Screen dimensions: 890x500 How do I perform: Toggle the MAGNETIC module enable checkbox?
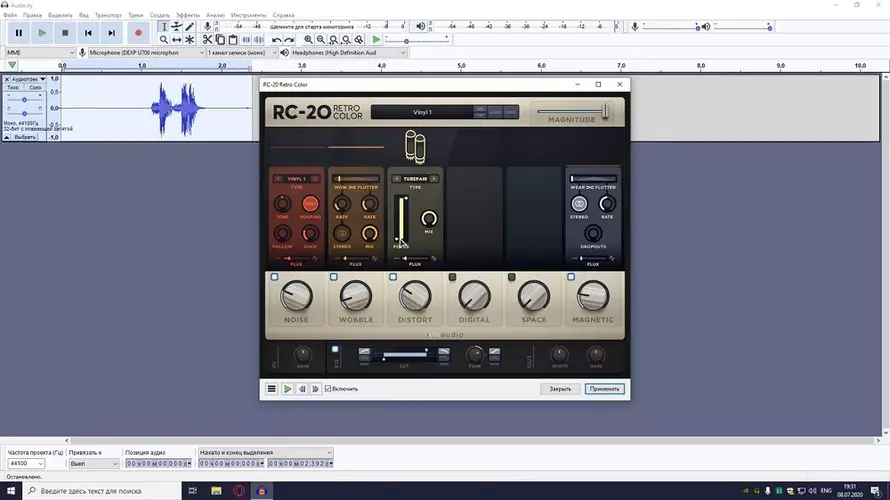[x=571, y=277]
